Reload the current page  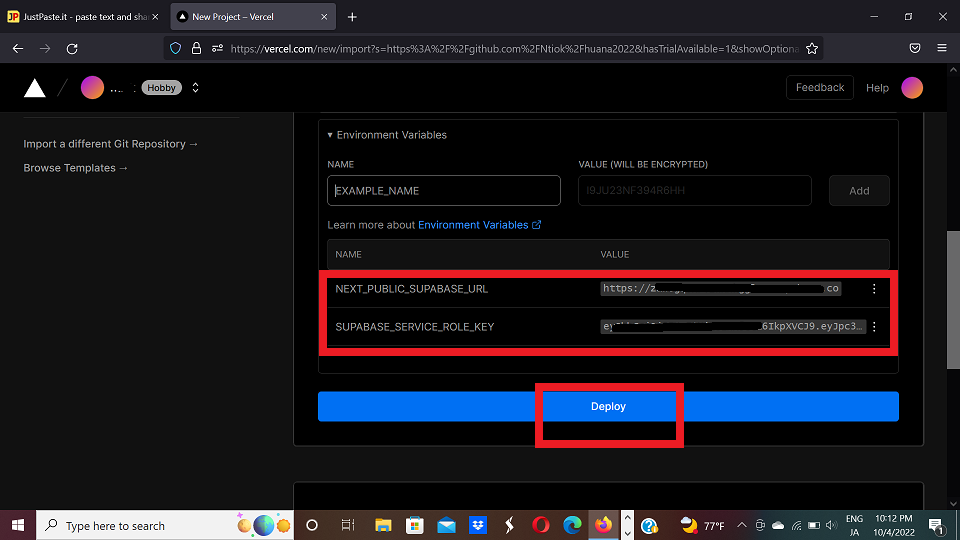click(x=72, y=48)
